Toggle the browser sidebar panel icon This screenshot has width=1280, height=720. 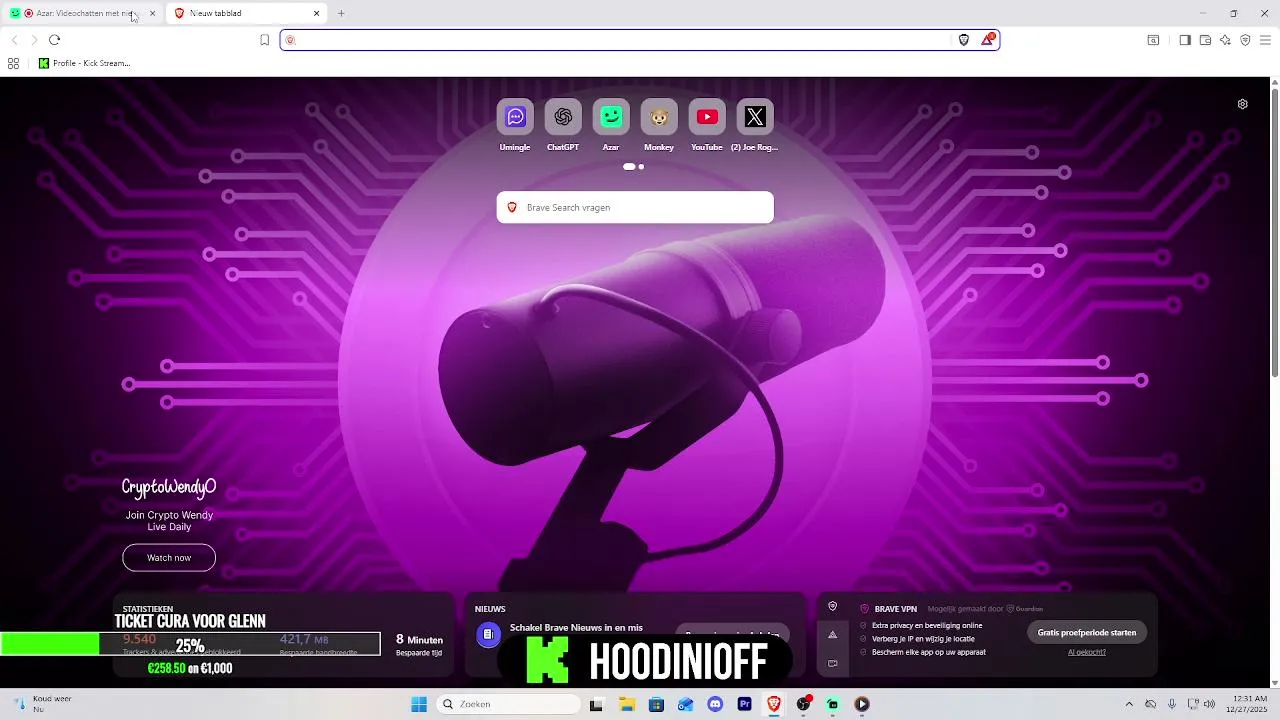tap(1185, 40)
